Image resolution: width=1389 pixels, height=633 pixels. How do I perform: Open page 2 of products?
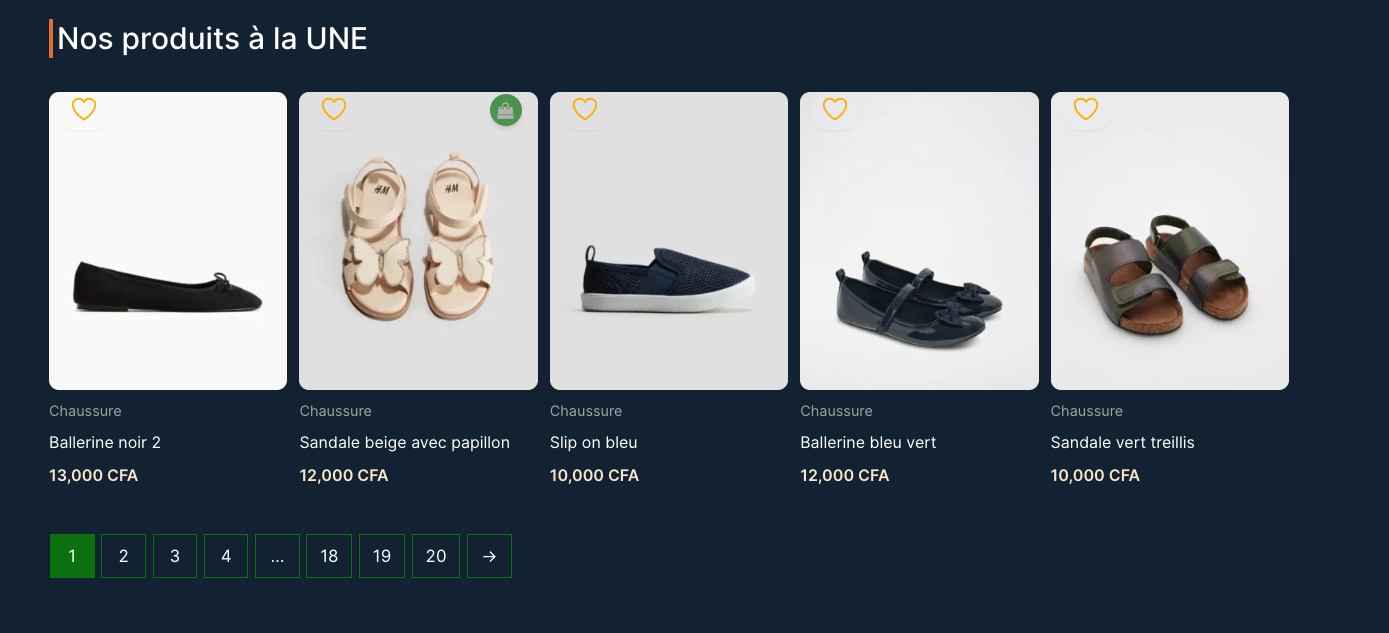pos(124,556)
